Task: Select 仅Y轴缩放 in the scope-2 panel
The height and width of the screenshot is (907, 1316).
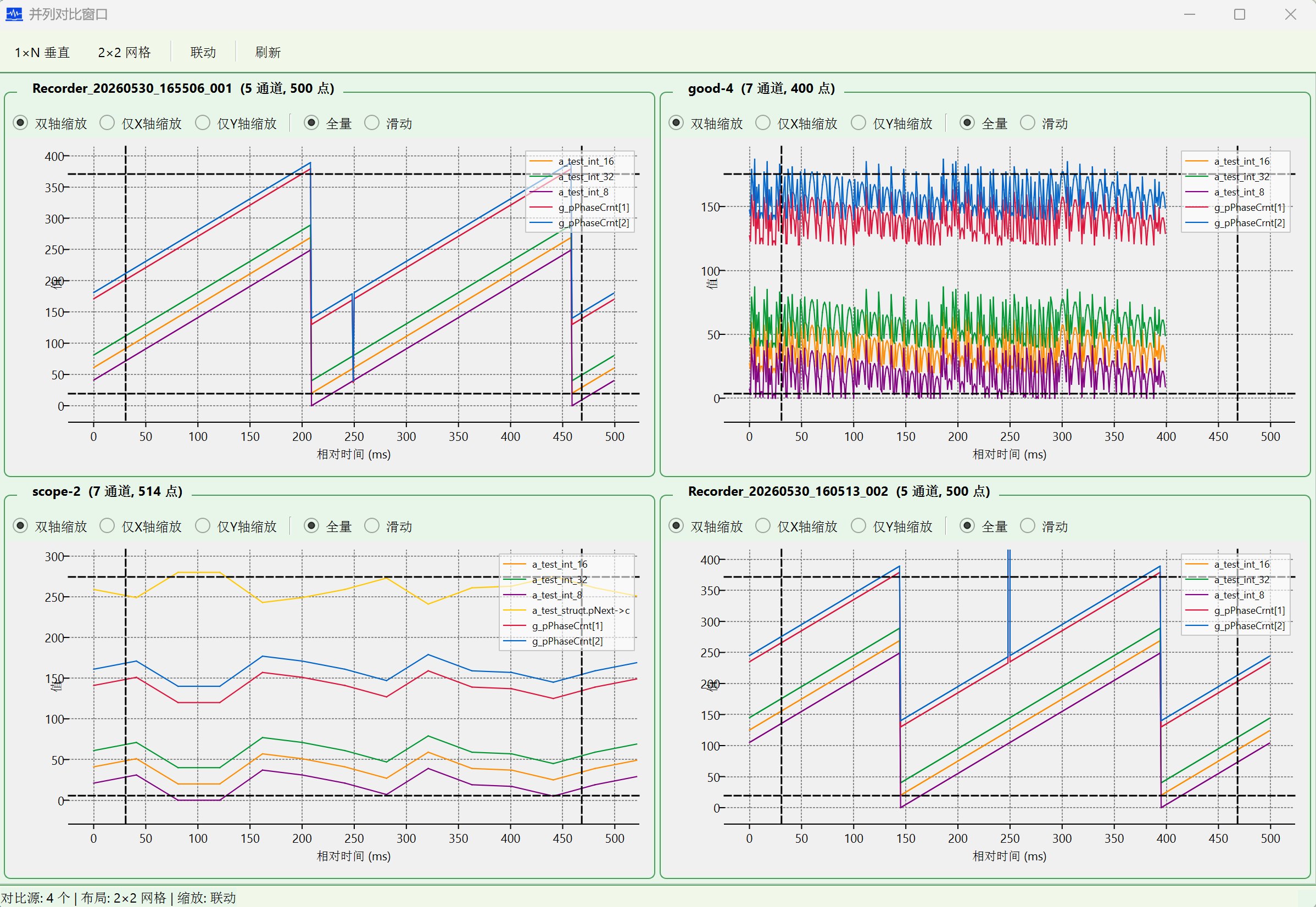Action: (x=236, y=526)
